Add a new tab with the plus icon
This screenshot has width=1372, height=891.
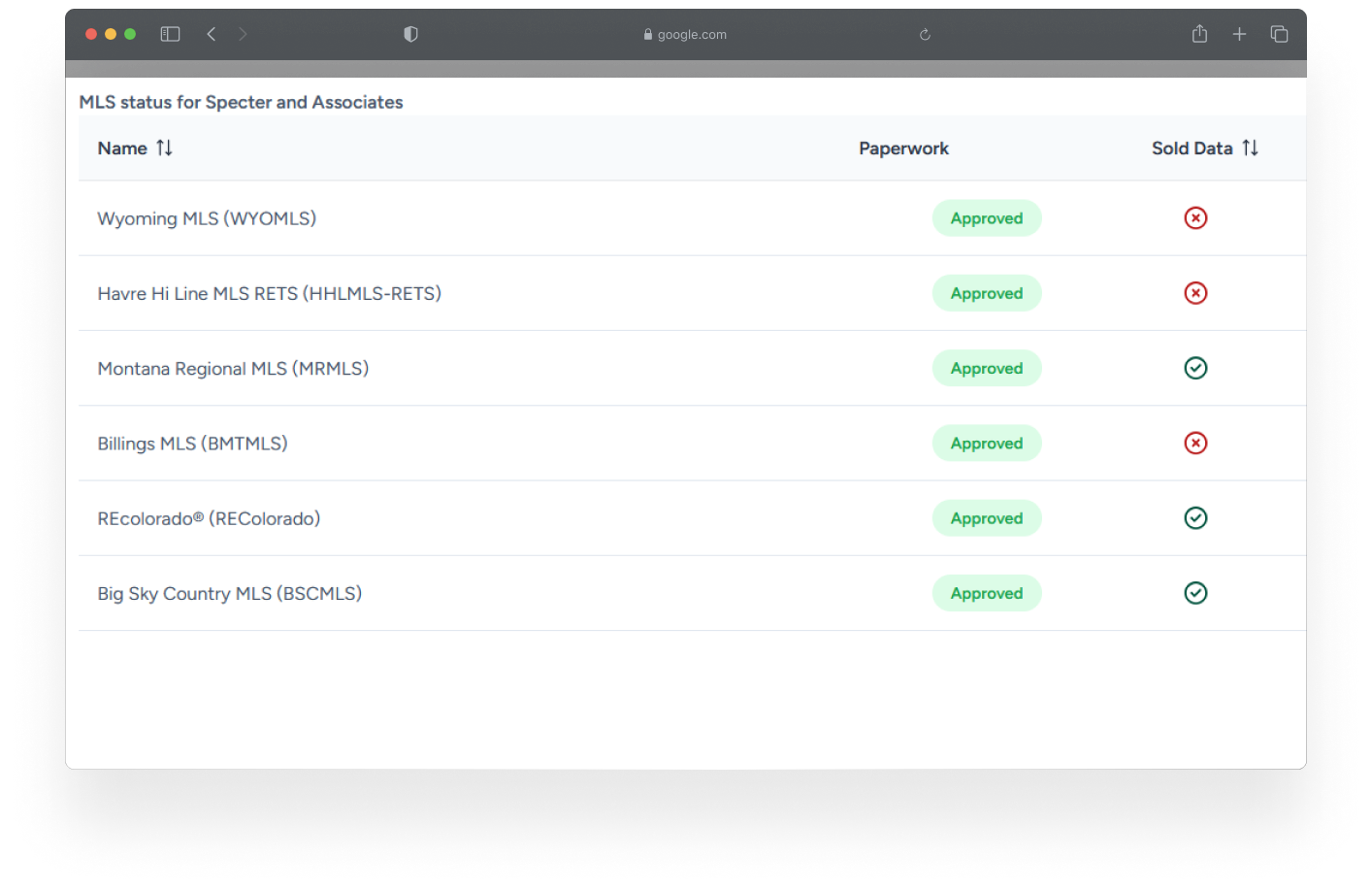[1239, 34]
